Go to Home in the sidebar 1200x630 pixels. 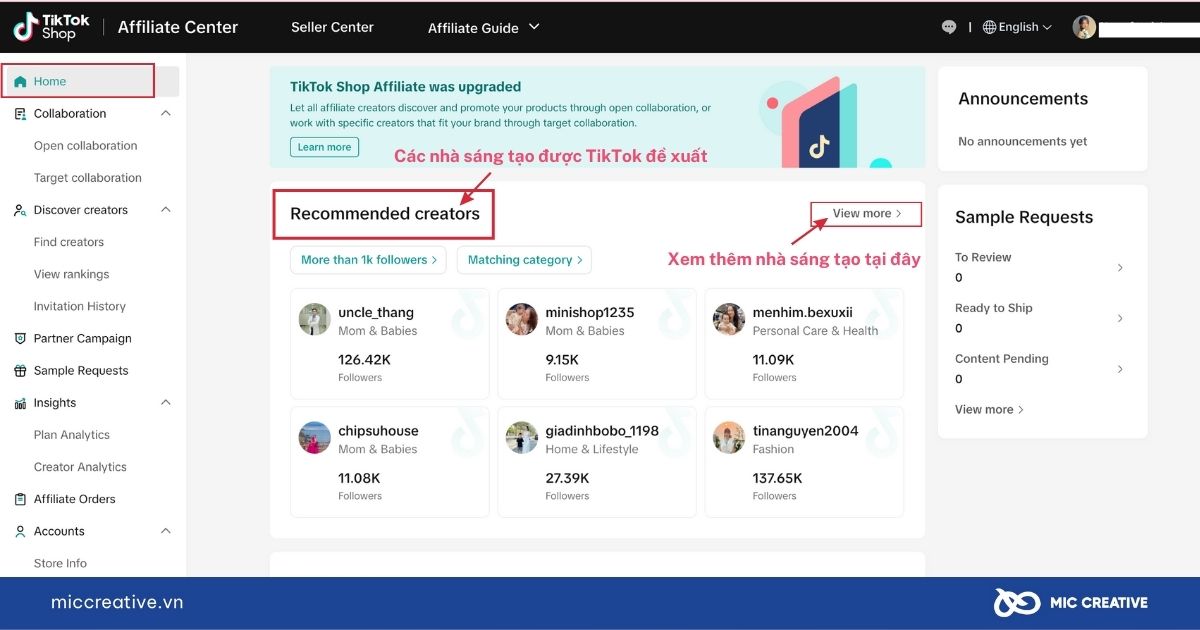pyautogui.click(x=92, y=82)
